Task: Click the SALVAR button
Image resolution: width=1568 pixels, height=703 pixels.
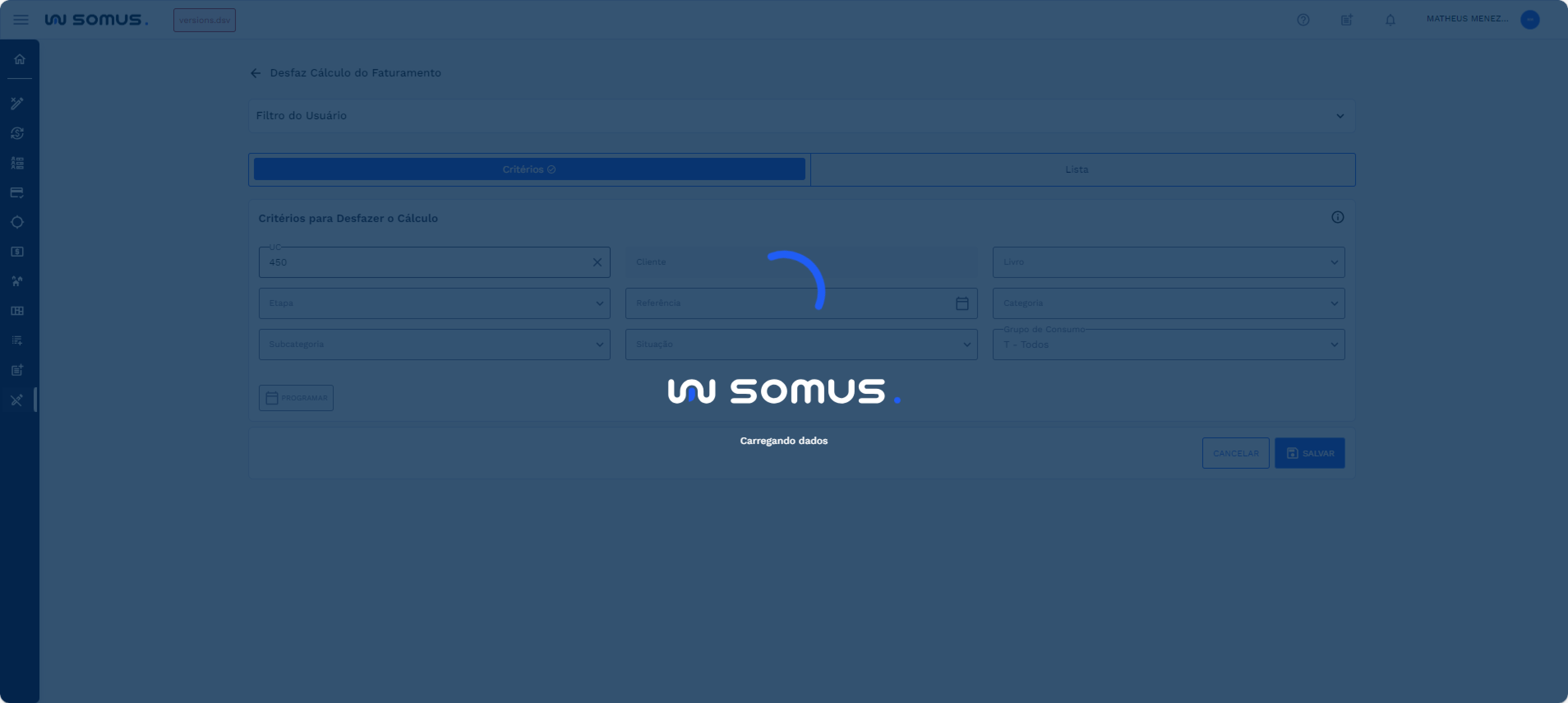Action: [1309, 453]
